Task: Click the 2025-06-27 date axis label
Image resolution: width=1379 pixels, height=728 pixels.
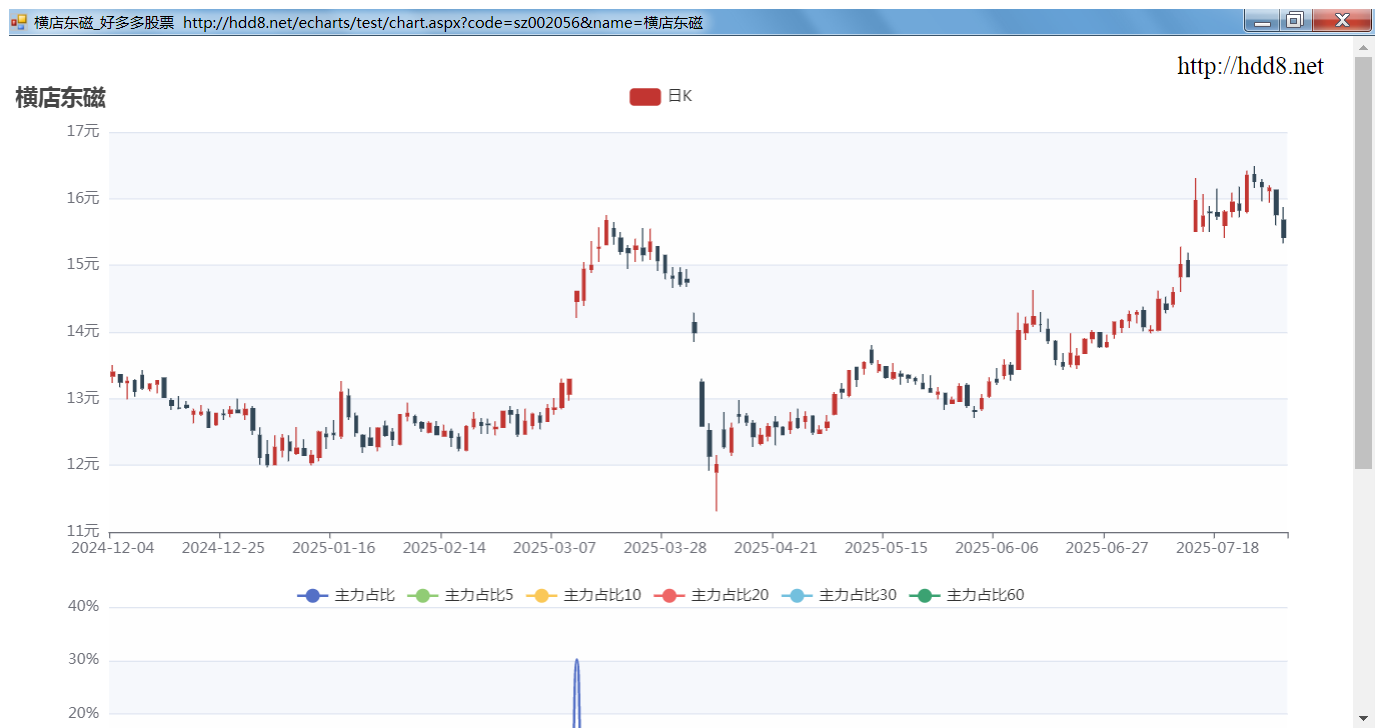Action: click(x=1106, y=548)
